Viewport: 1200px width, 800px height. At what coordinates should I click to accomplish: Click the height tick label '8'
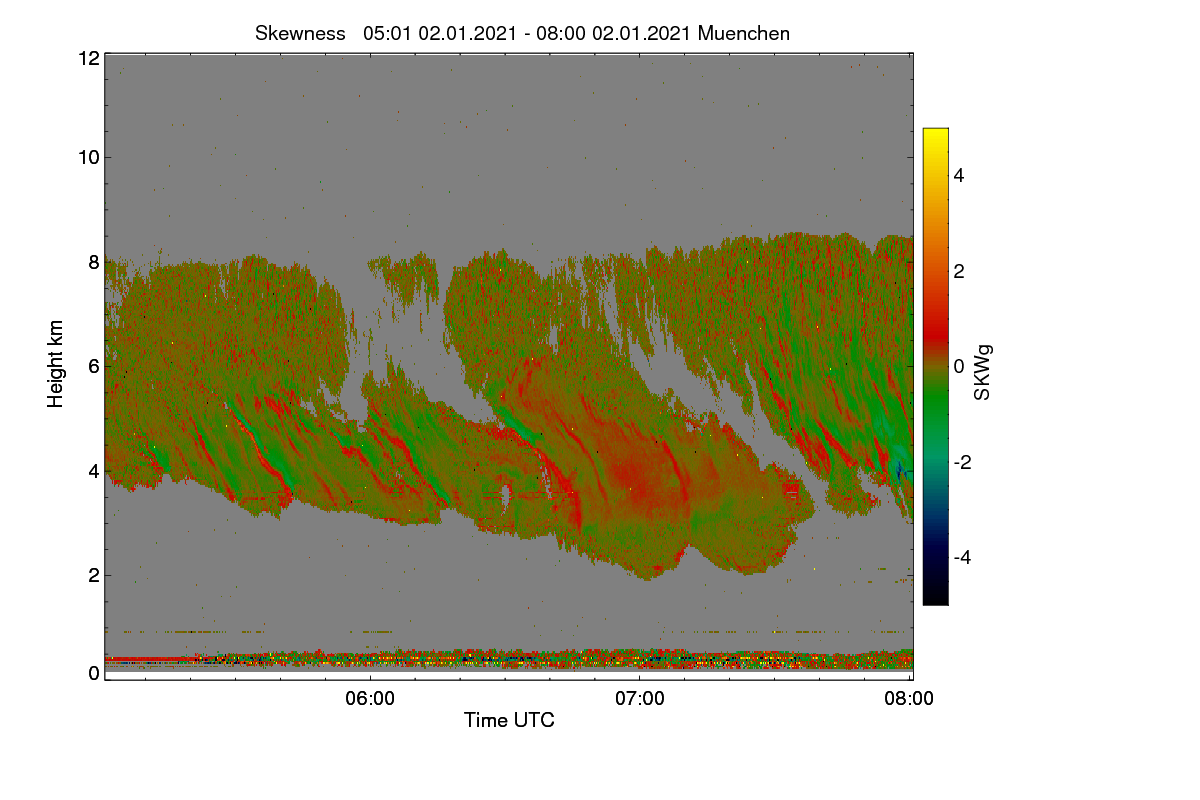point(94,262)
